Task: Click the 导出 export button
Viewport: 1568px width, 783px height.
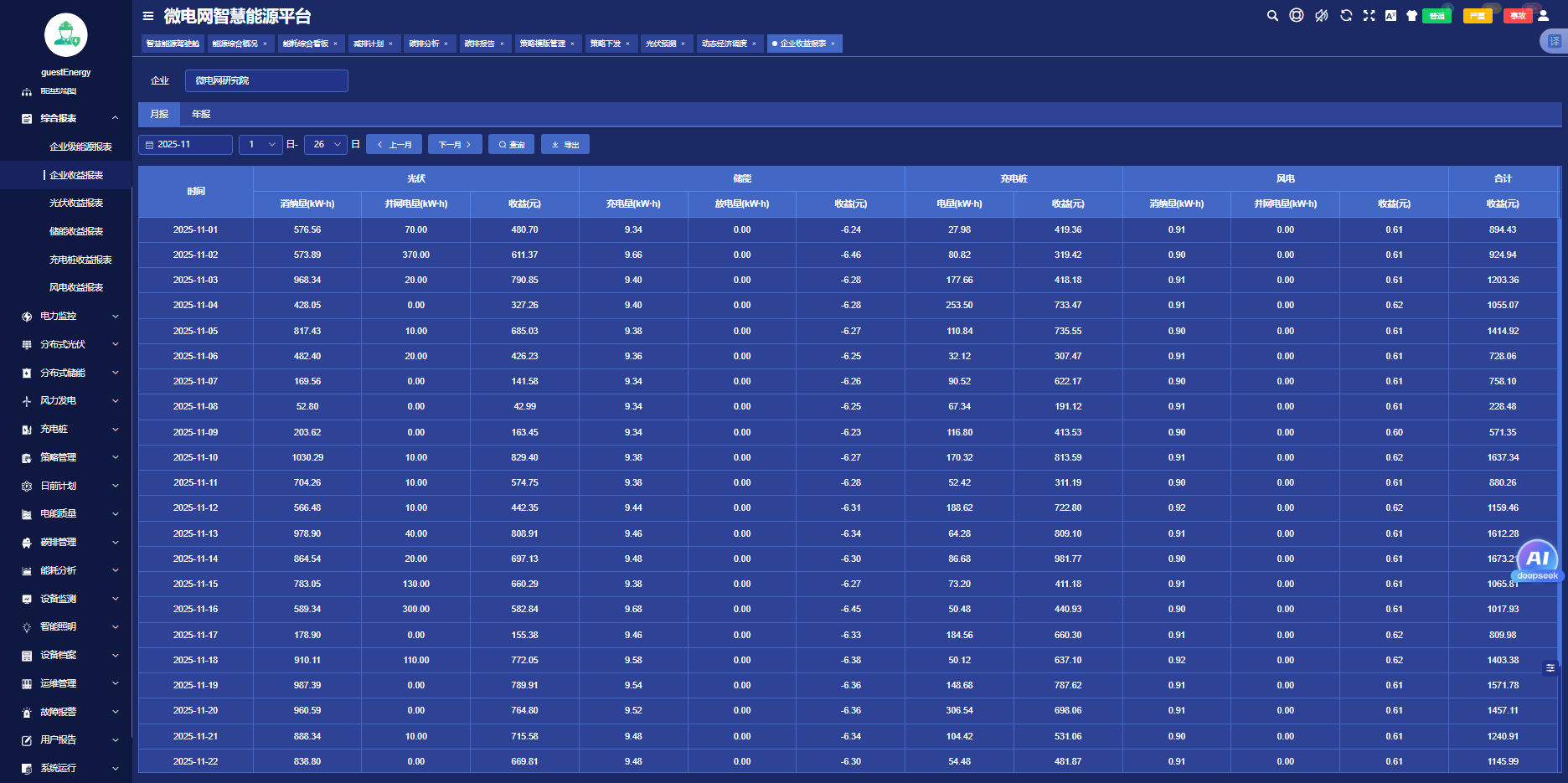Action: pos(565,145)
